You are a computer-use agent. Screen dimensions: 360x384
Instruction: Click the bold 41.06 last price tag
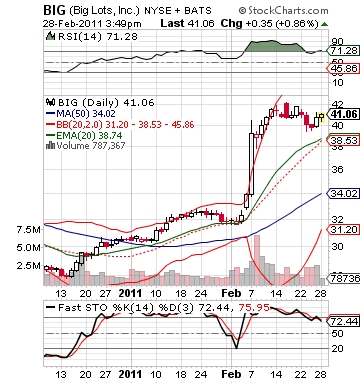click(x=344, y=114)
